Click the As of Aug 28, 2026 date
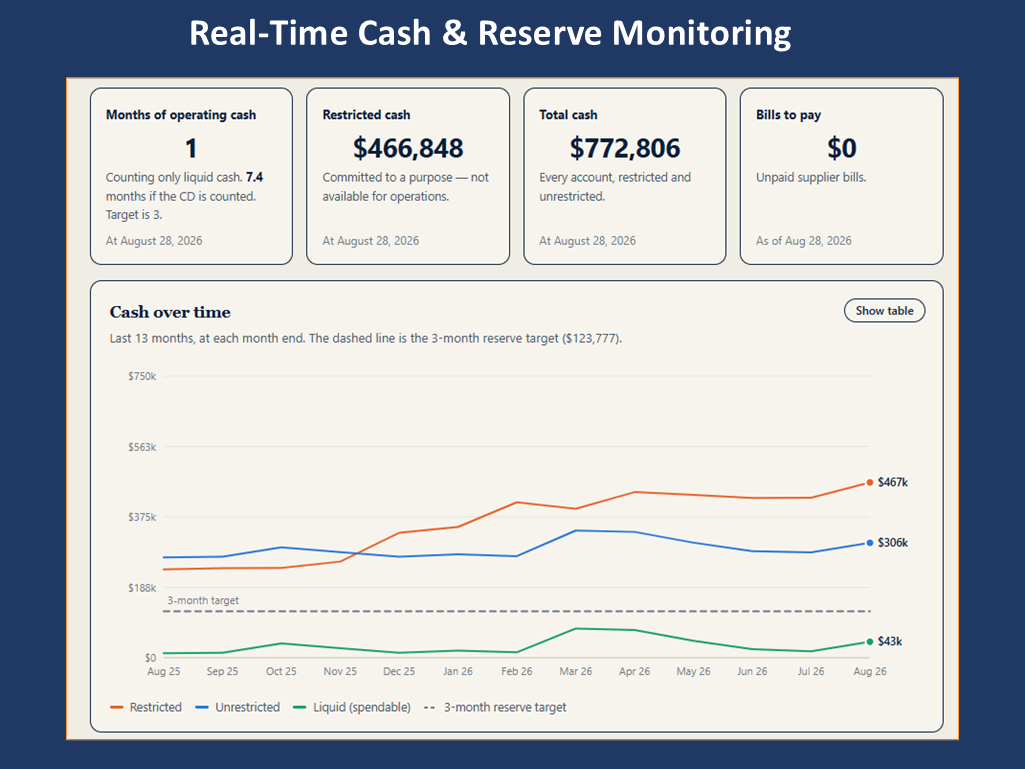The height and width of the screenshot is (769, 1025). point(803,241)
